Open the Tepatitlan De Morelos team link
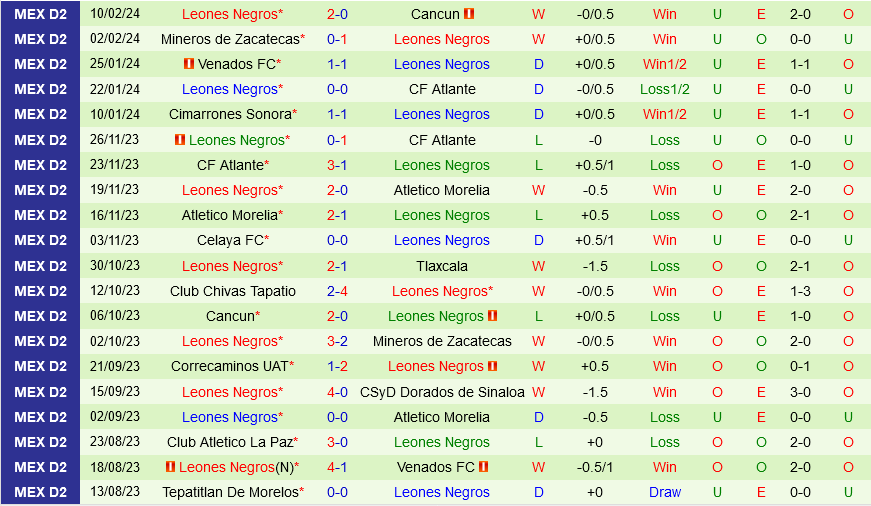Viewport: 871px width, 506px height. (229, 492)
